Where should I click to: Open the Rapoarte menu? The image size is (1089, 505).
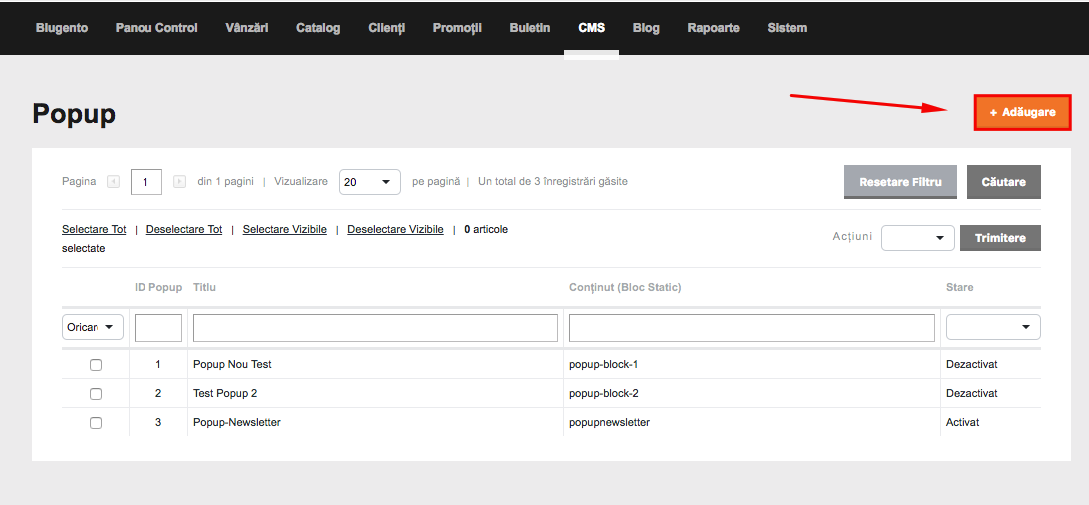[x=713, y=28]
